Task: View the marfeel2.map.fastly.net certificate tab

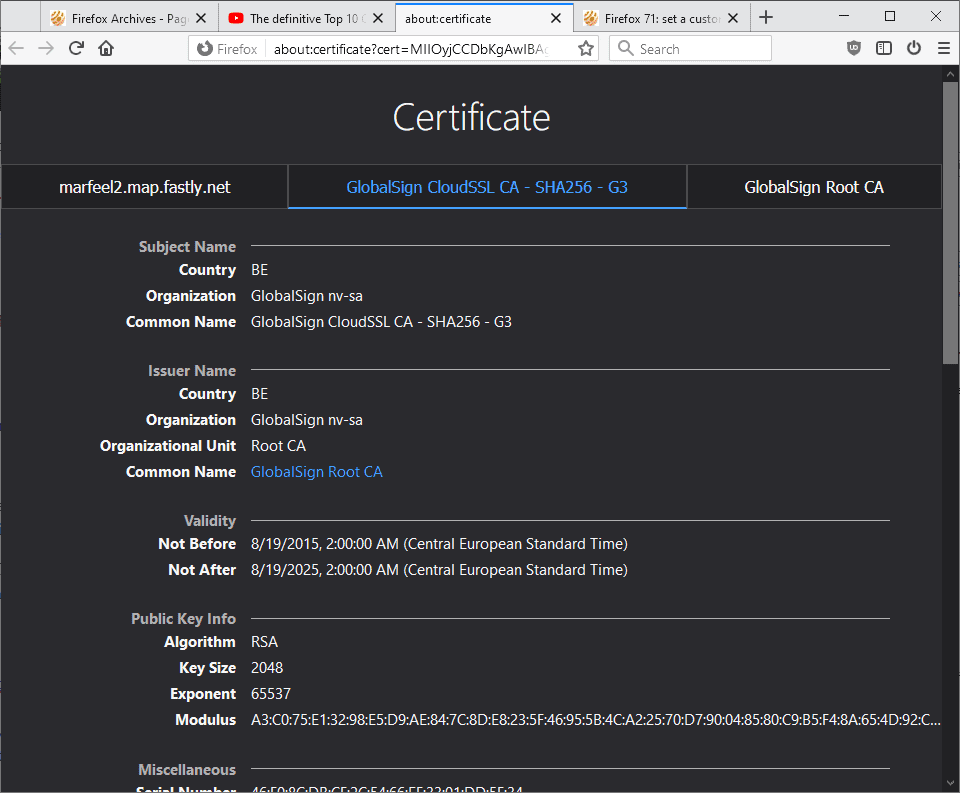Action: (144, 187)
